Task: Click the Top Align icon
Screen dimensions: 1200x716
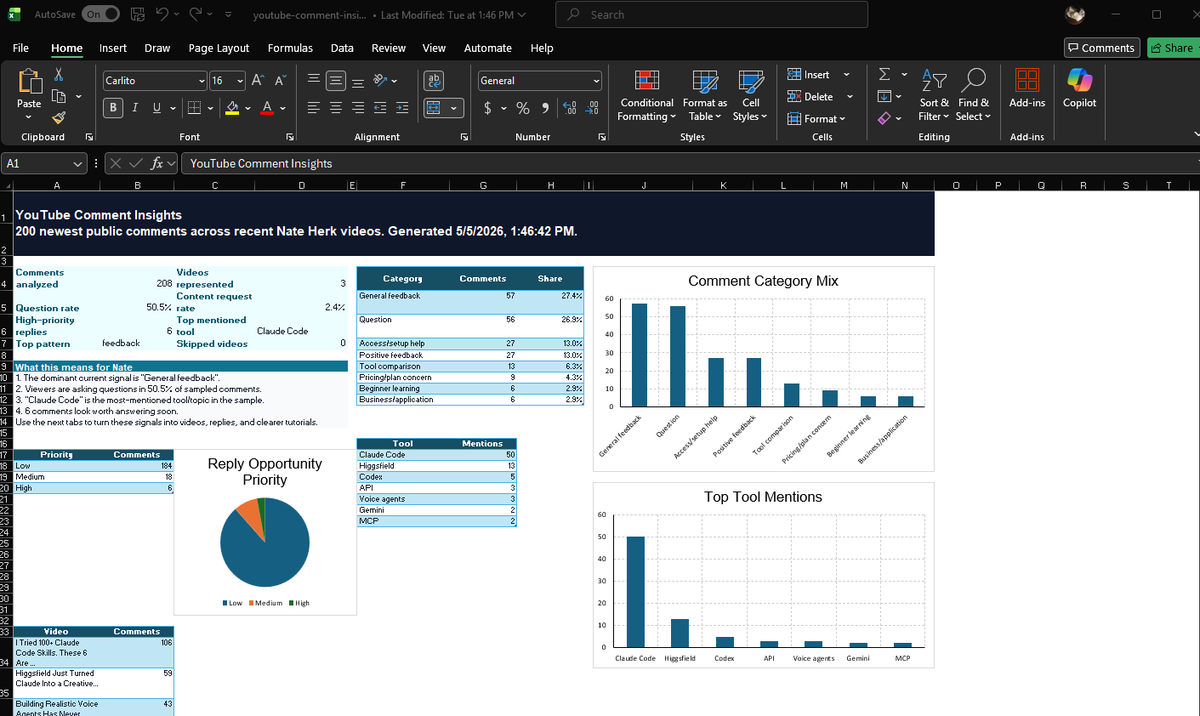Action: click(x=313, y=80)
